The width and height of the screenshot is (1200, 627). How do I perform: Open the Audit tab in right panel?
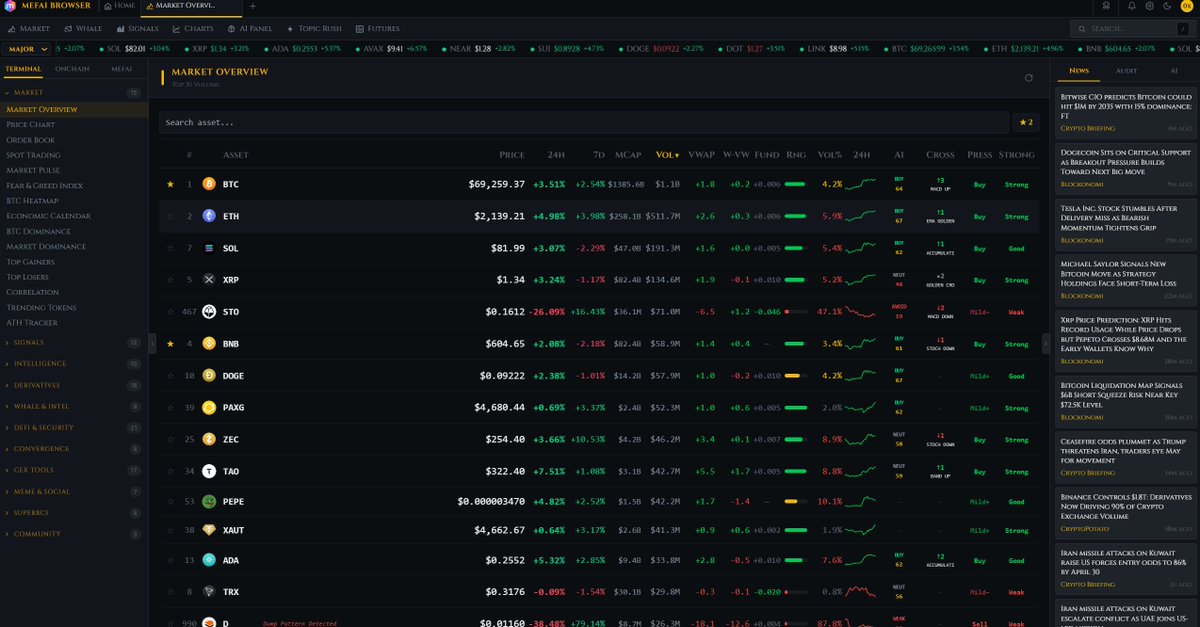coord(1126,71)
